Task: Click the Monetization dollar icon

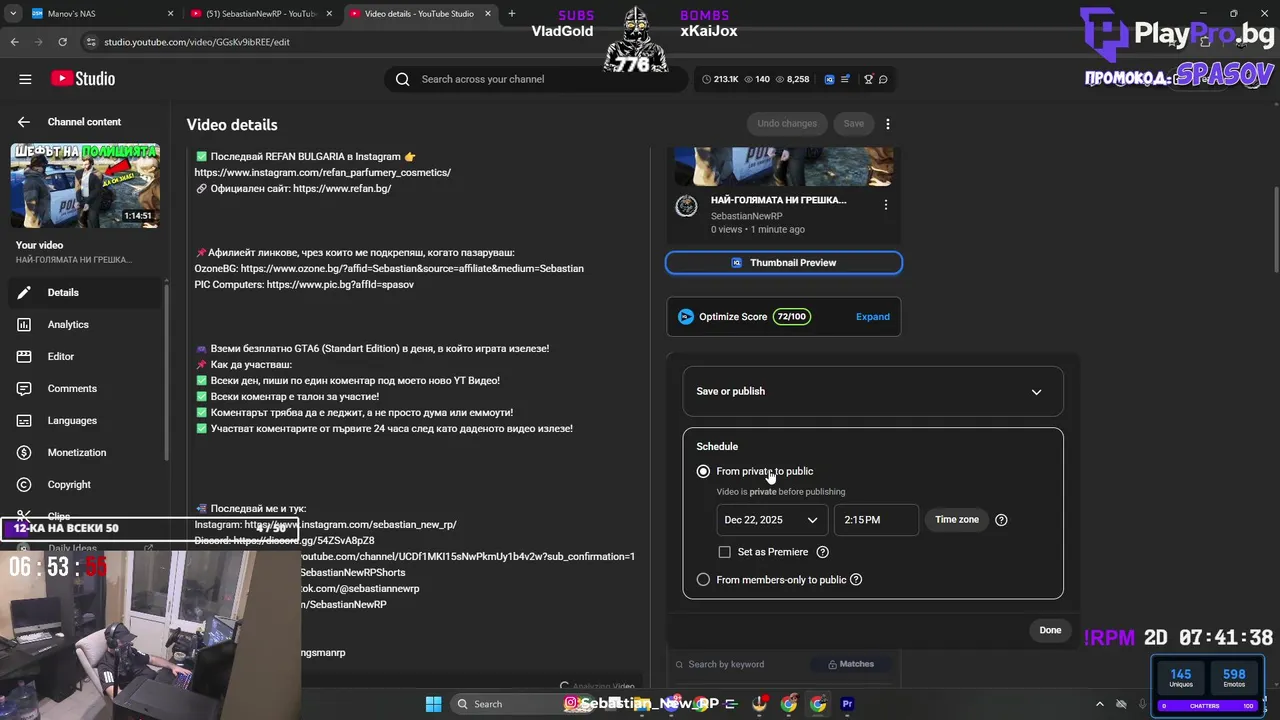Action: 24,452
